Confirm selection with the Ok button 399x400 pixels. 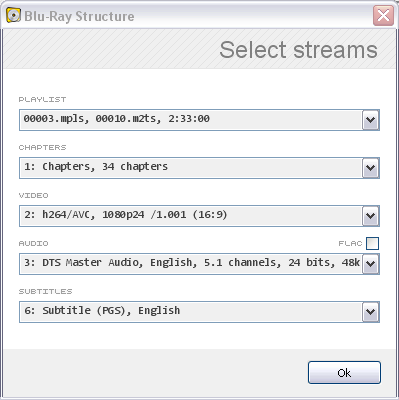[344, 372]
